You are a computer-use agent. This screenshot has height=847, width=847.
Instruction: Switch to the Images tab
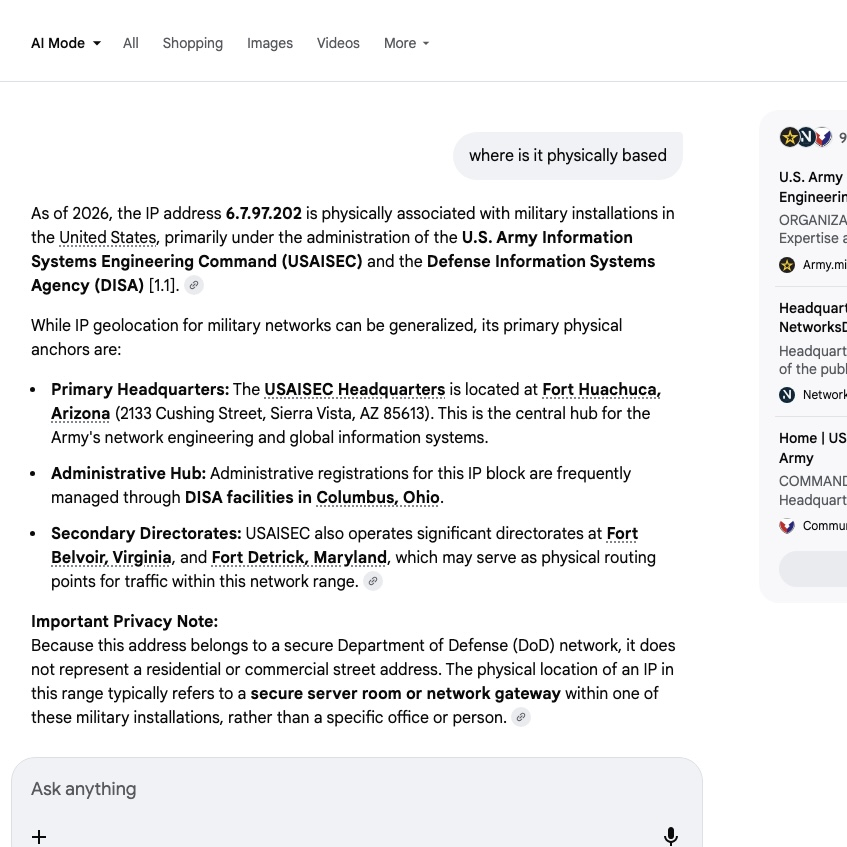point(270,43)
